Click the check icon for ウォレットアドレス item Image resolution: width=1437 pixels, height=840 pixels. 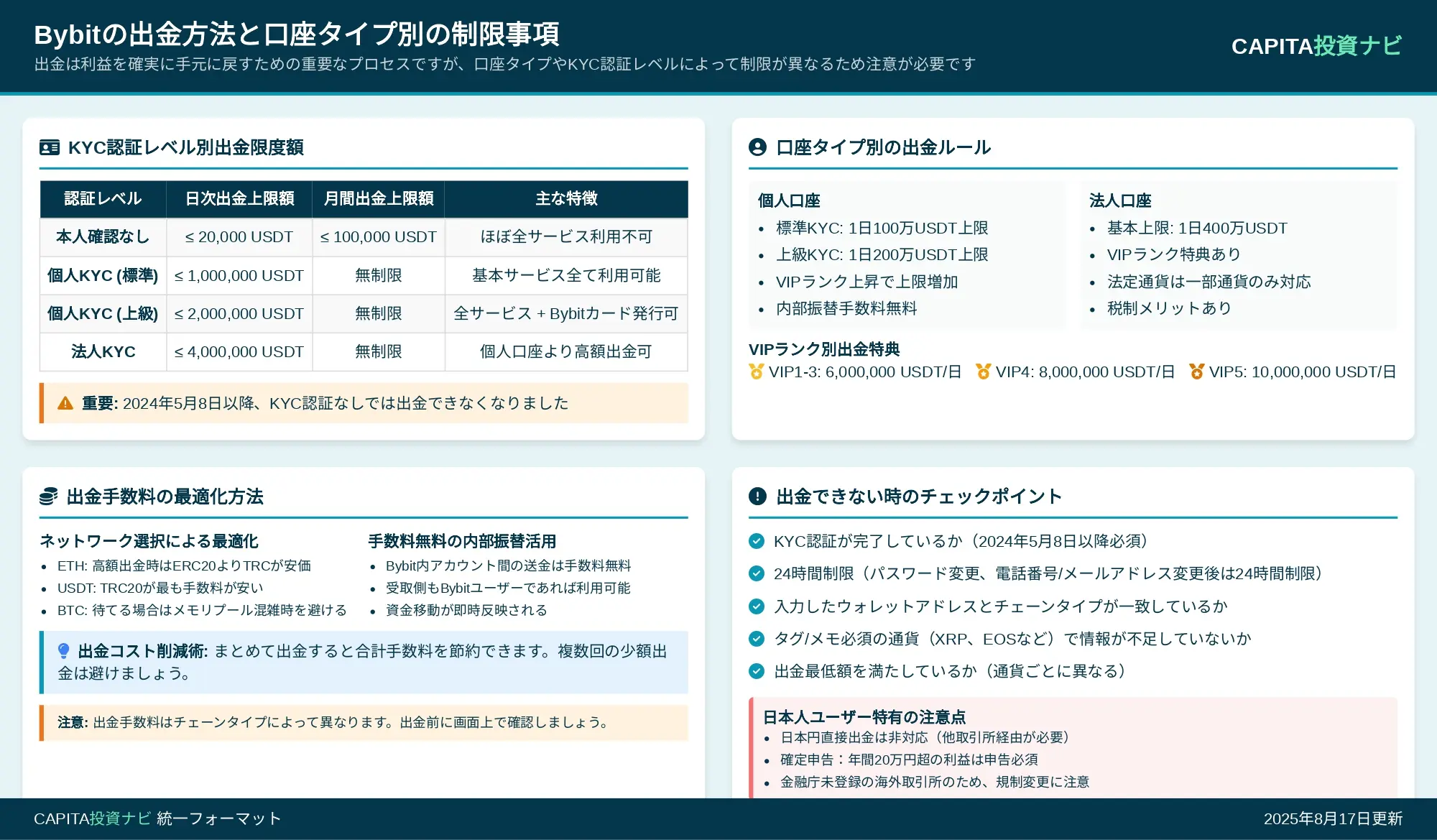click(x=757, y=606)
